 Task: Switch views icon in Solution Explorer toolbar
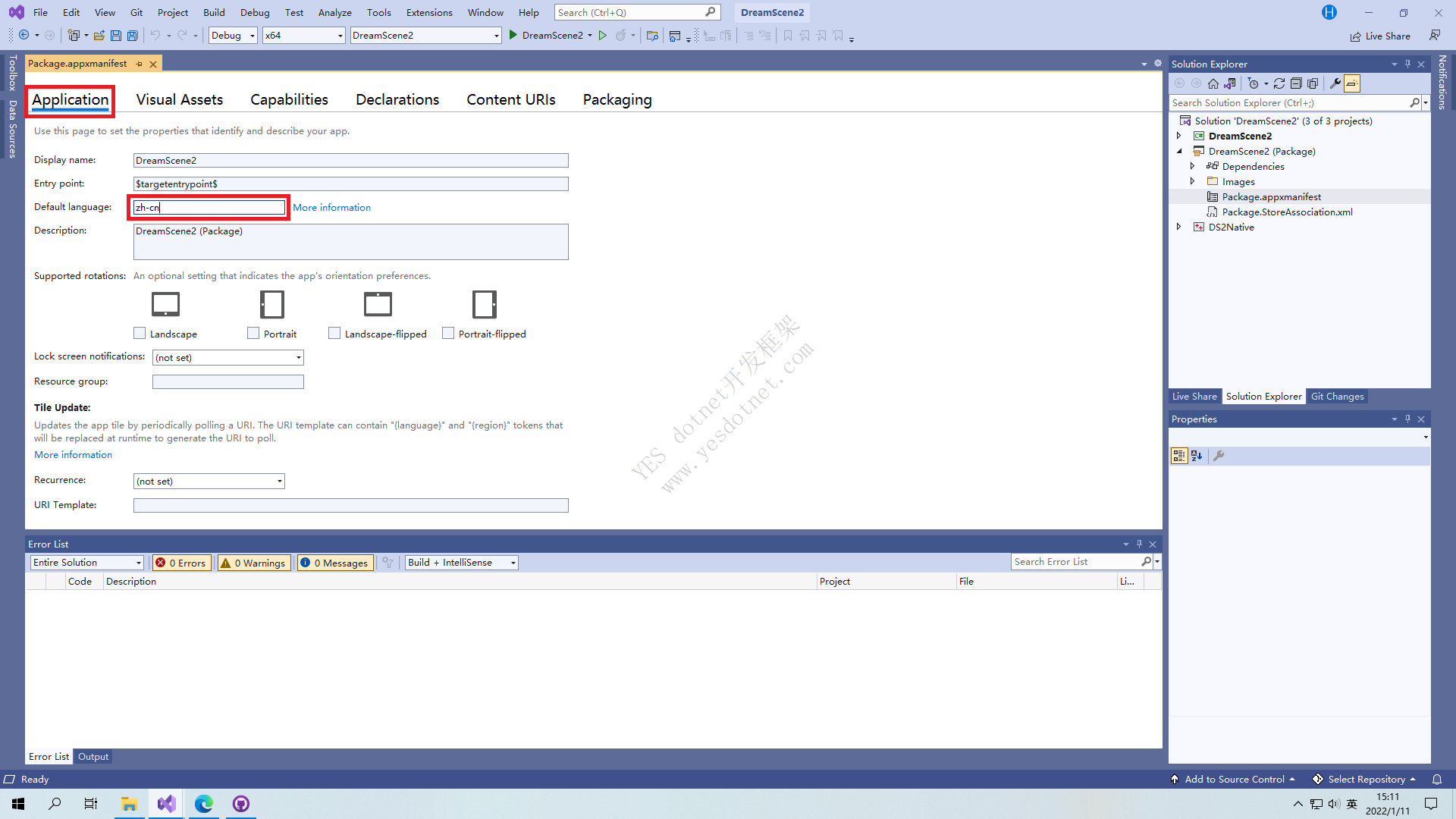[x=1230, y=83]
